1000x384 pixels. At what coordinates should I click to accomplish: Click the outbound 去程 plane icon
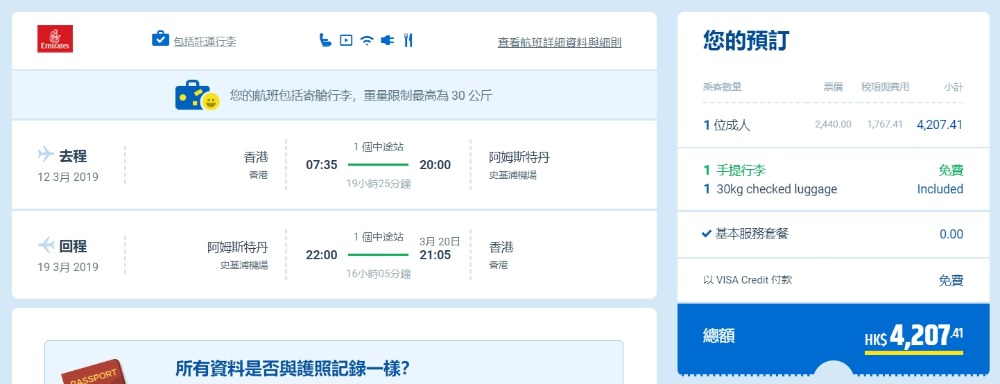click(x=46, y=154)
